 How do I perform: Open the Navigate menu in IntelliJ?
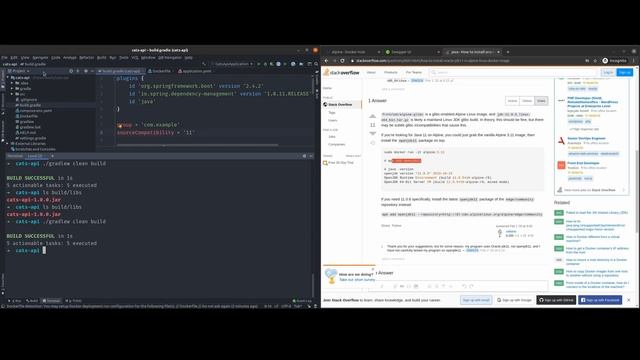(40, 58)
